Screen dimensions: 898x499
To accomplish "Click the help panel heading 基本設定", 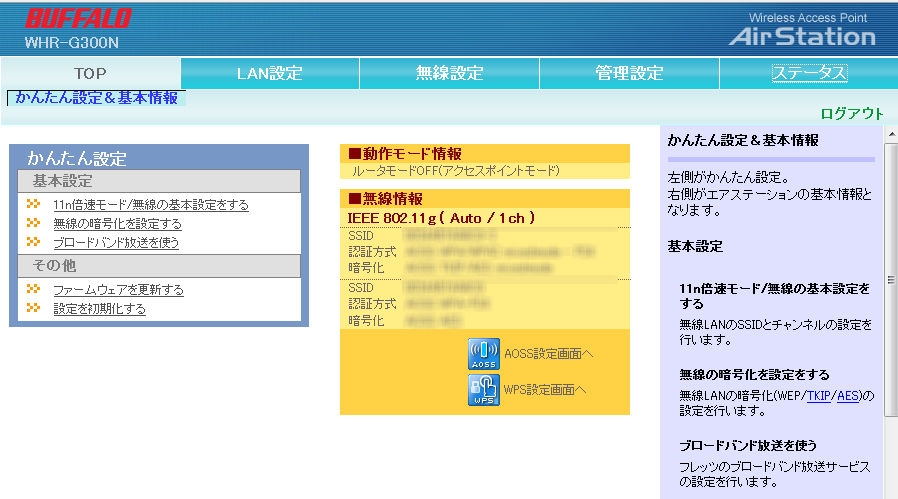I will 695,246.
